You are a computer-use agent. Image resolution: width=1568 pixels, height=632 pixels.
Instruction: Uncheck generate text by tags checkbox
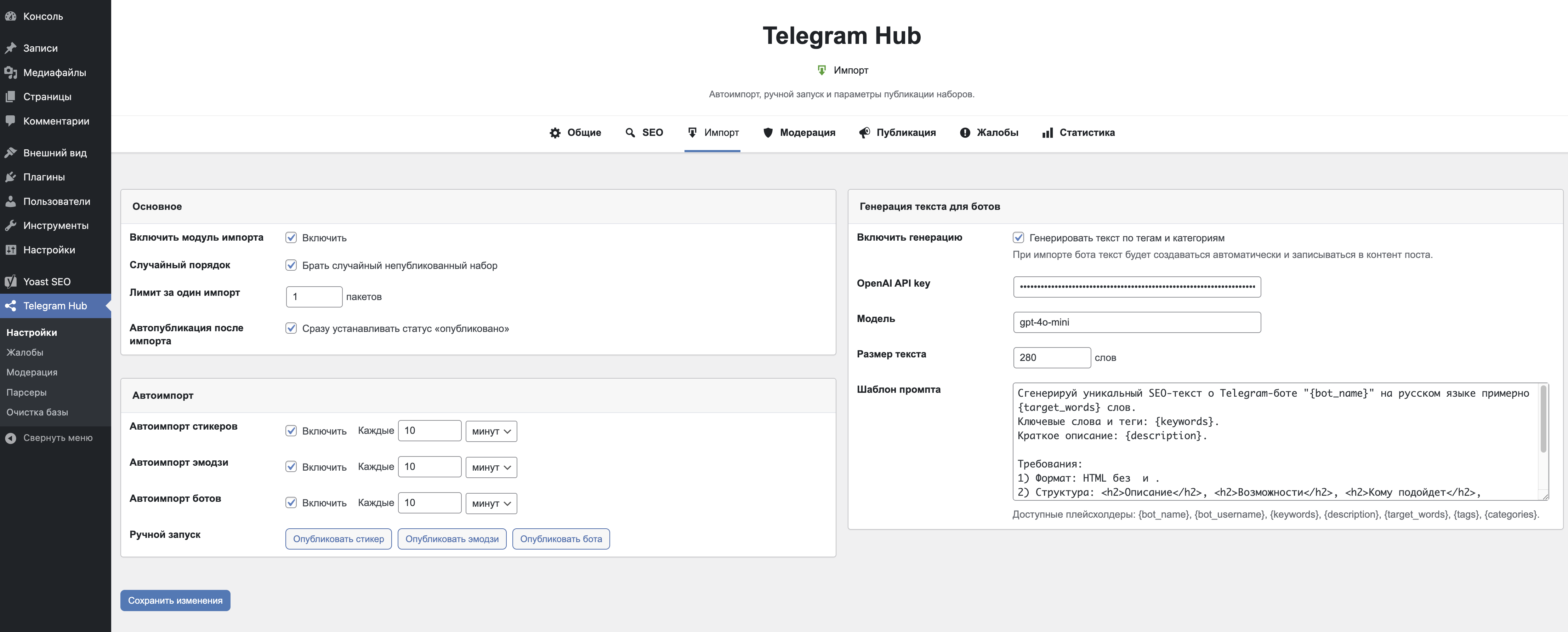point(1018,238)
